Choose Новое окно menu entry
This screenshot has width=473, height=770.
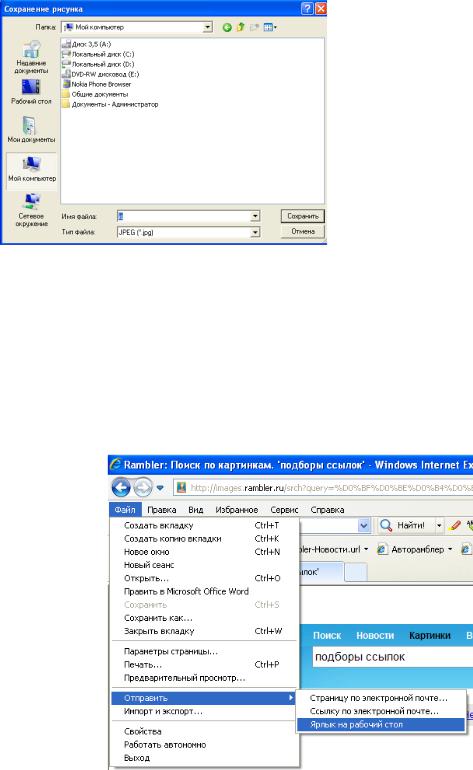click(x=205, y=552)
